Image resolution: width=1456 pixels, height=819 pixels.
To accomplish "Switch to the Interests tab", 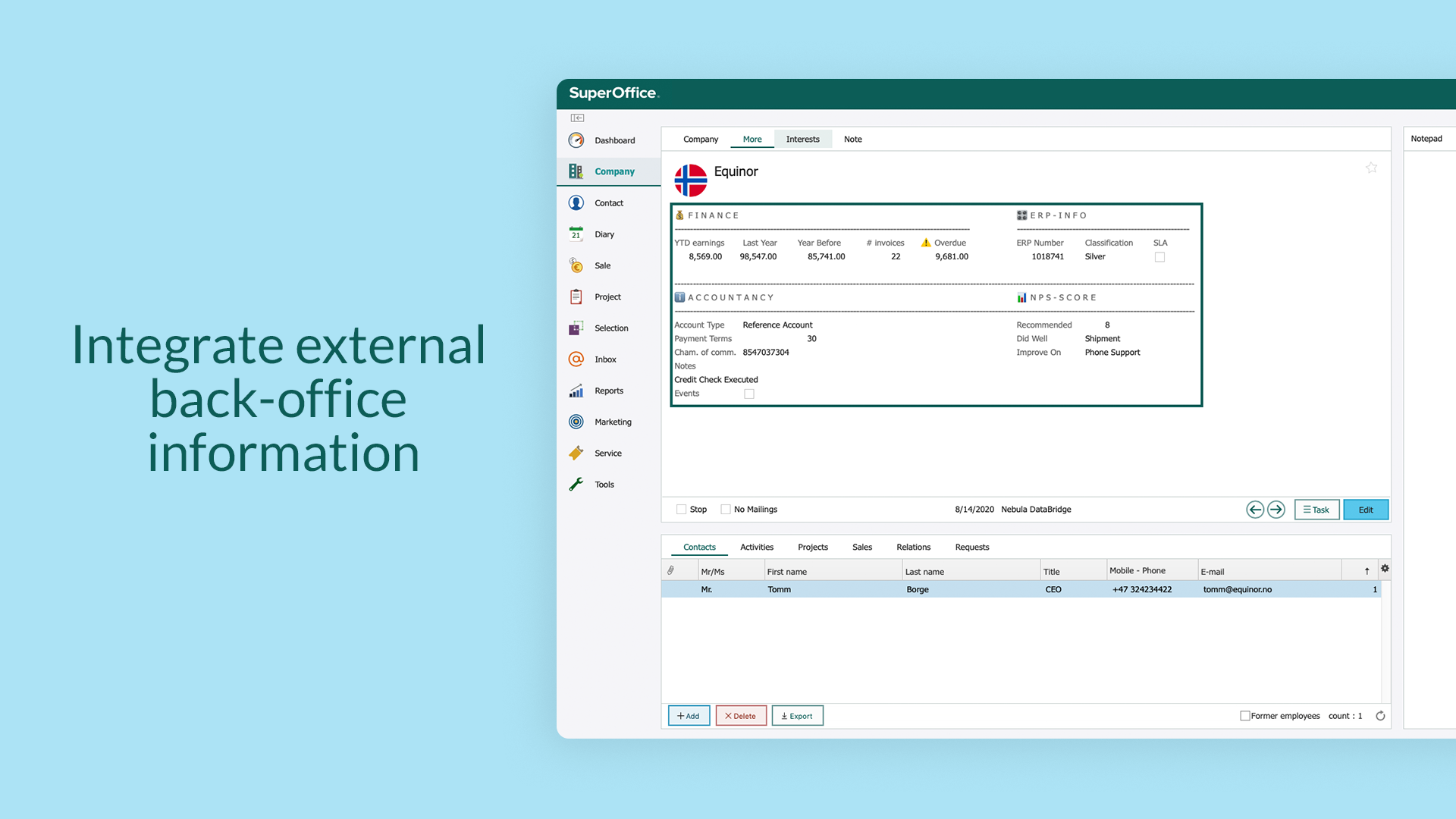I will (x=802, y=140).
